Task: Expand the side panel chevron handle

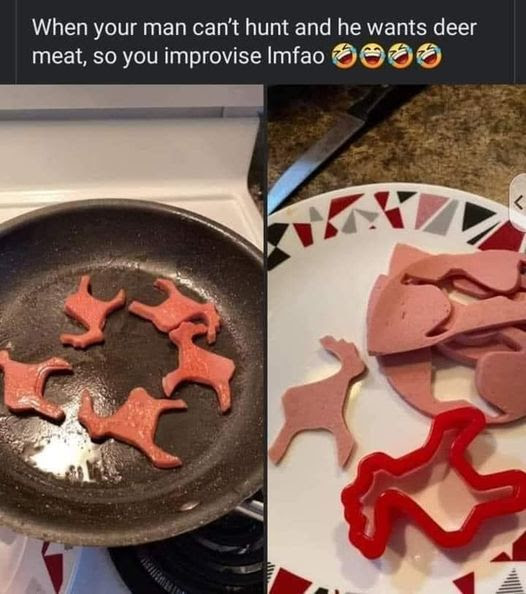Action: 519,204
